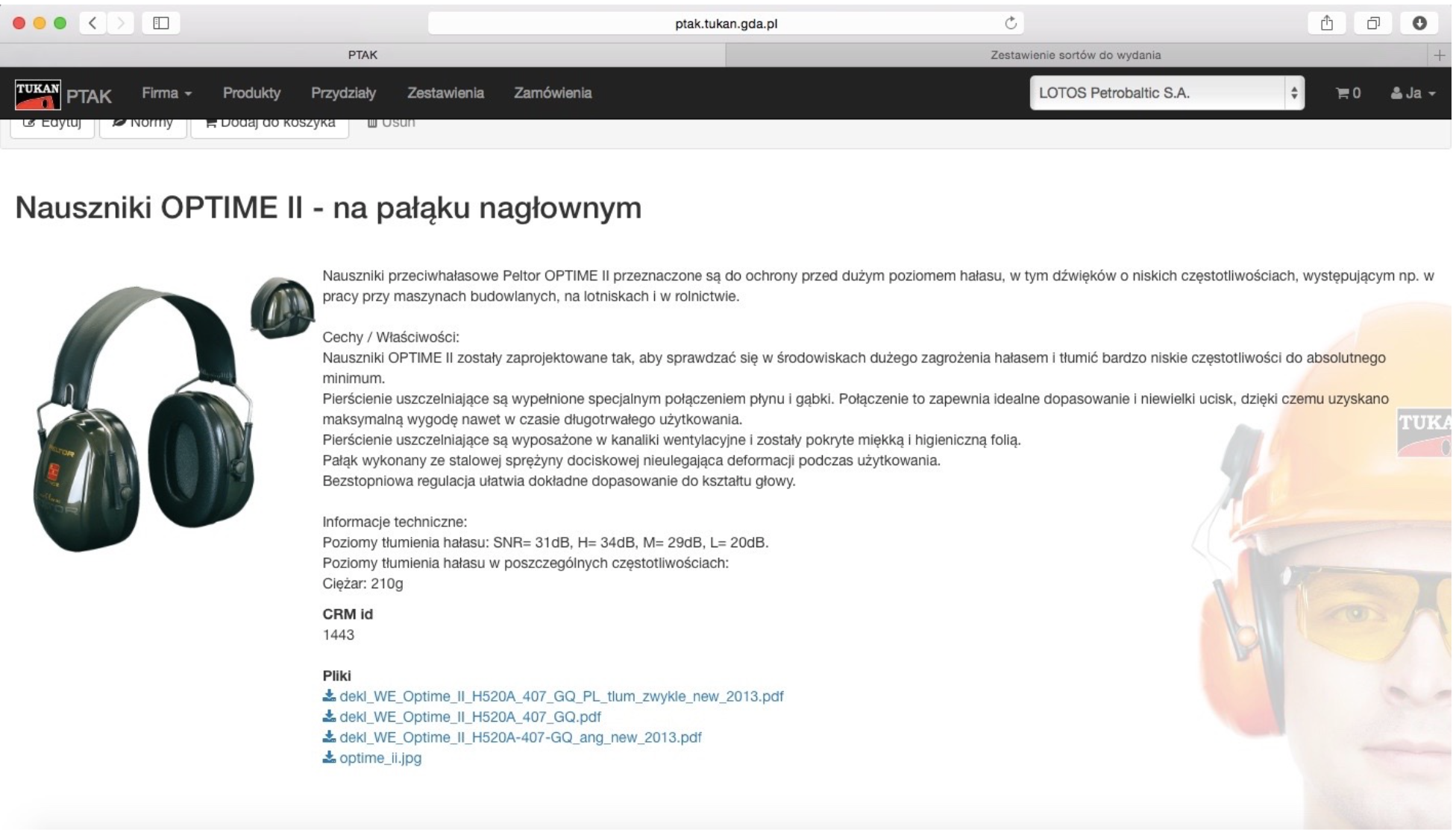Viewport: 1456px width, 835px height.
Task: Click the small folded earmuffs image
Action: pyautogui.click(x=282, y=308)
